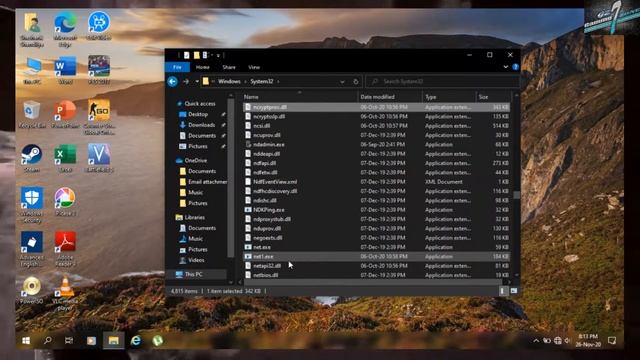This screenshot has height=360, width=640.
Task: Select the Excel desktop shortcut
Action: (x=65, y=158)
